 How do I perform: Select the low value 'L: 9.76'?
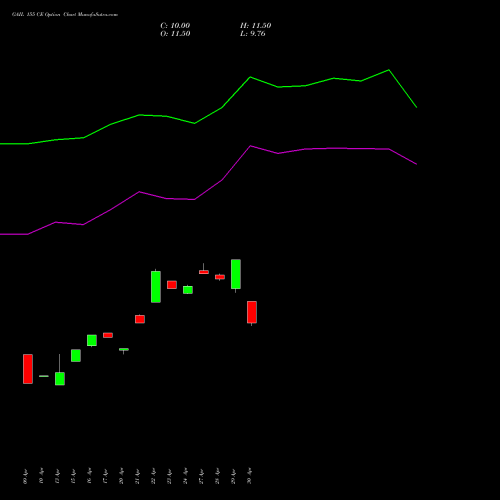tap(253, 34)
